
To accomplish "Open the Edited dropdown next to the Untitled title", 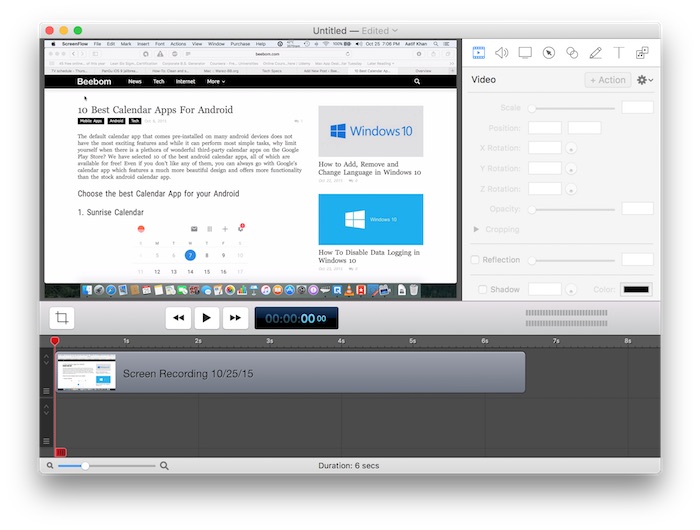I will [379, 31].
